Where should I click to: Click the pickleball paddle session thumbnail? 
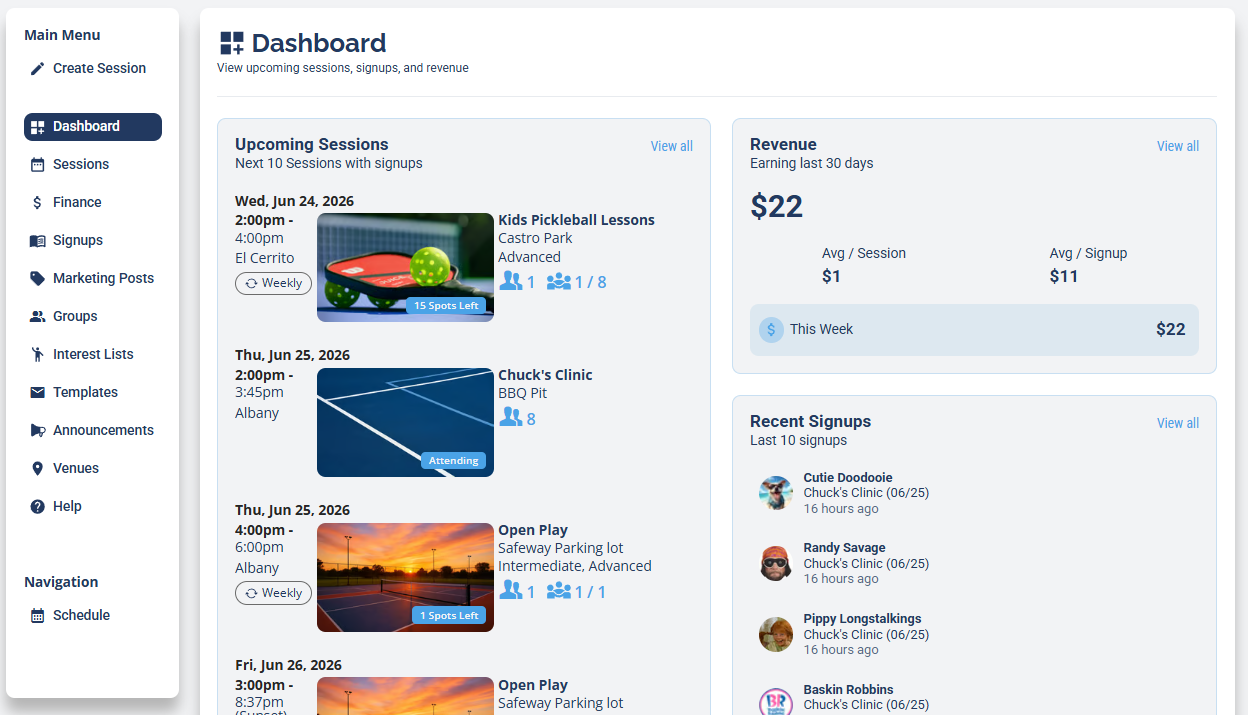[405, 267]
